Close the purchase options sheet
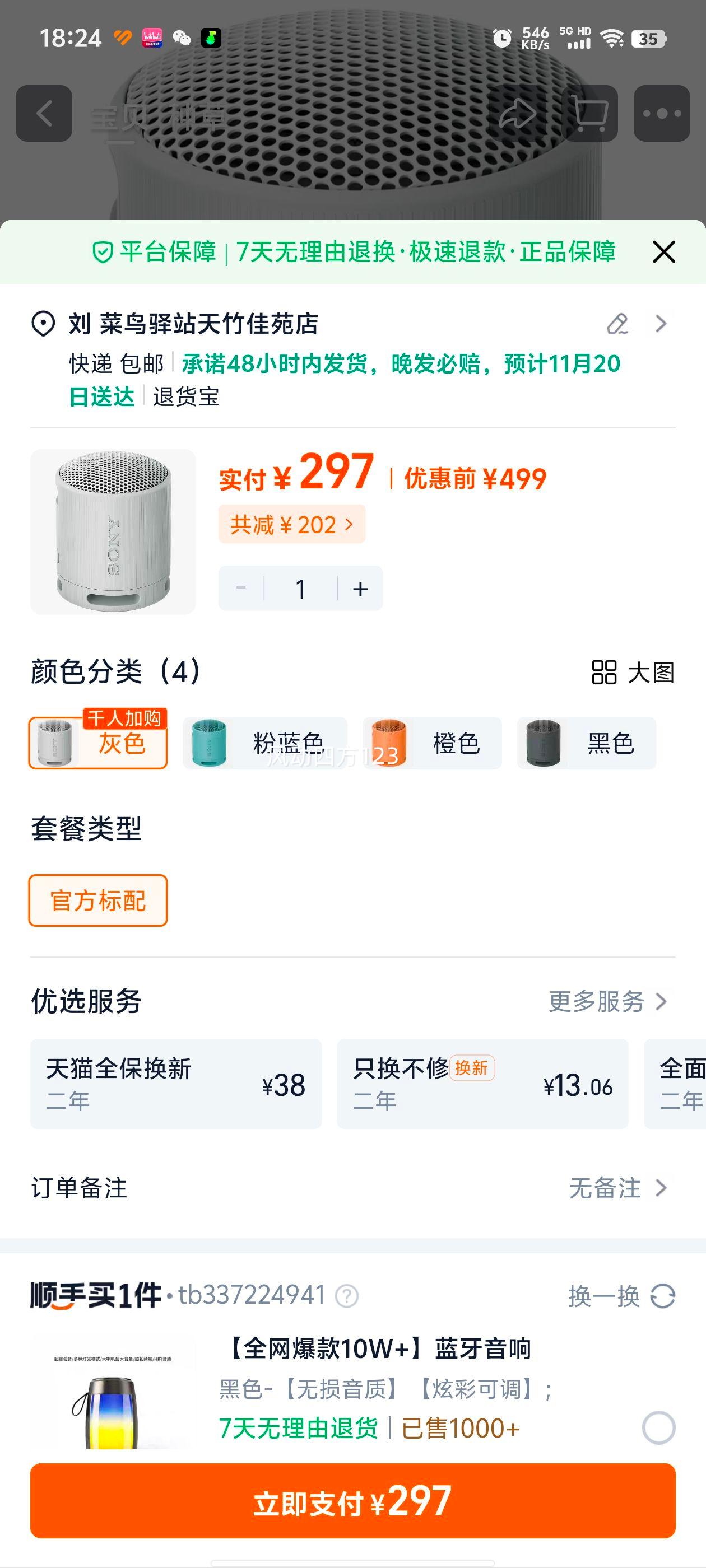This screenshot has width=706, height=1568. point(663,252)
